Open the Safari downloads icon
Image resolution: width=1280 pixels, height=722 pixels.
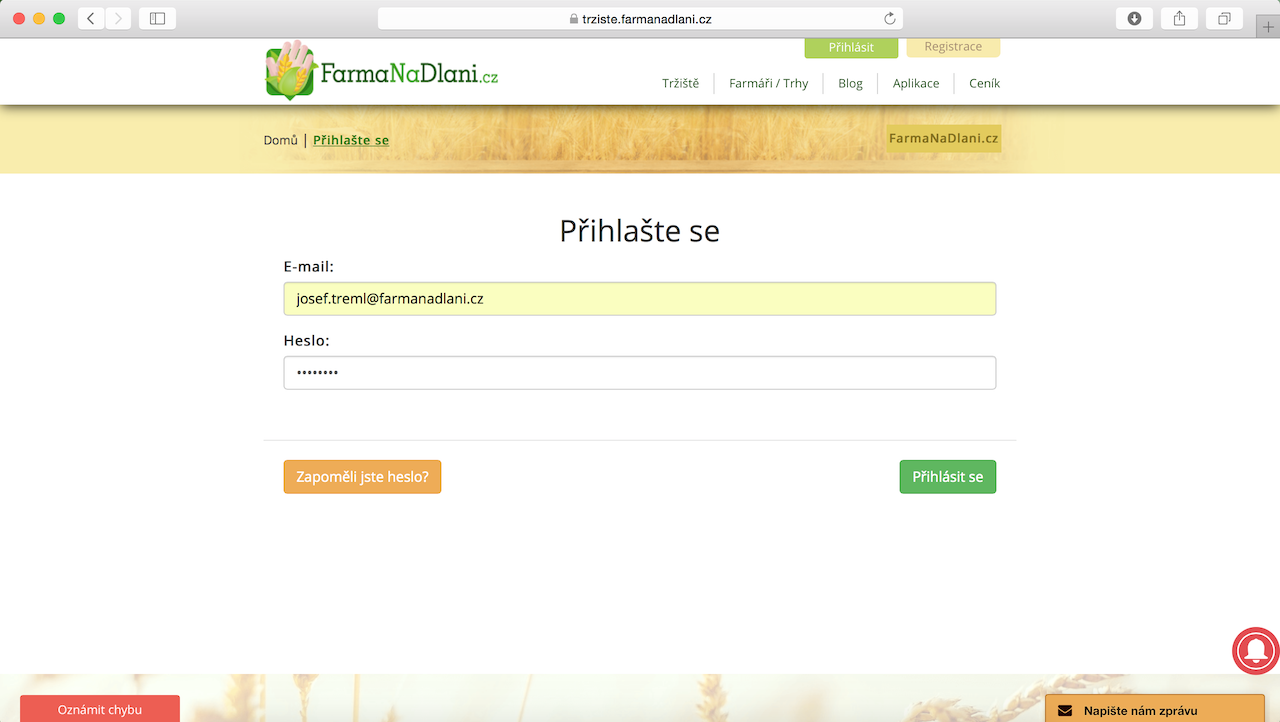tap(1134, 19)
